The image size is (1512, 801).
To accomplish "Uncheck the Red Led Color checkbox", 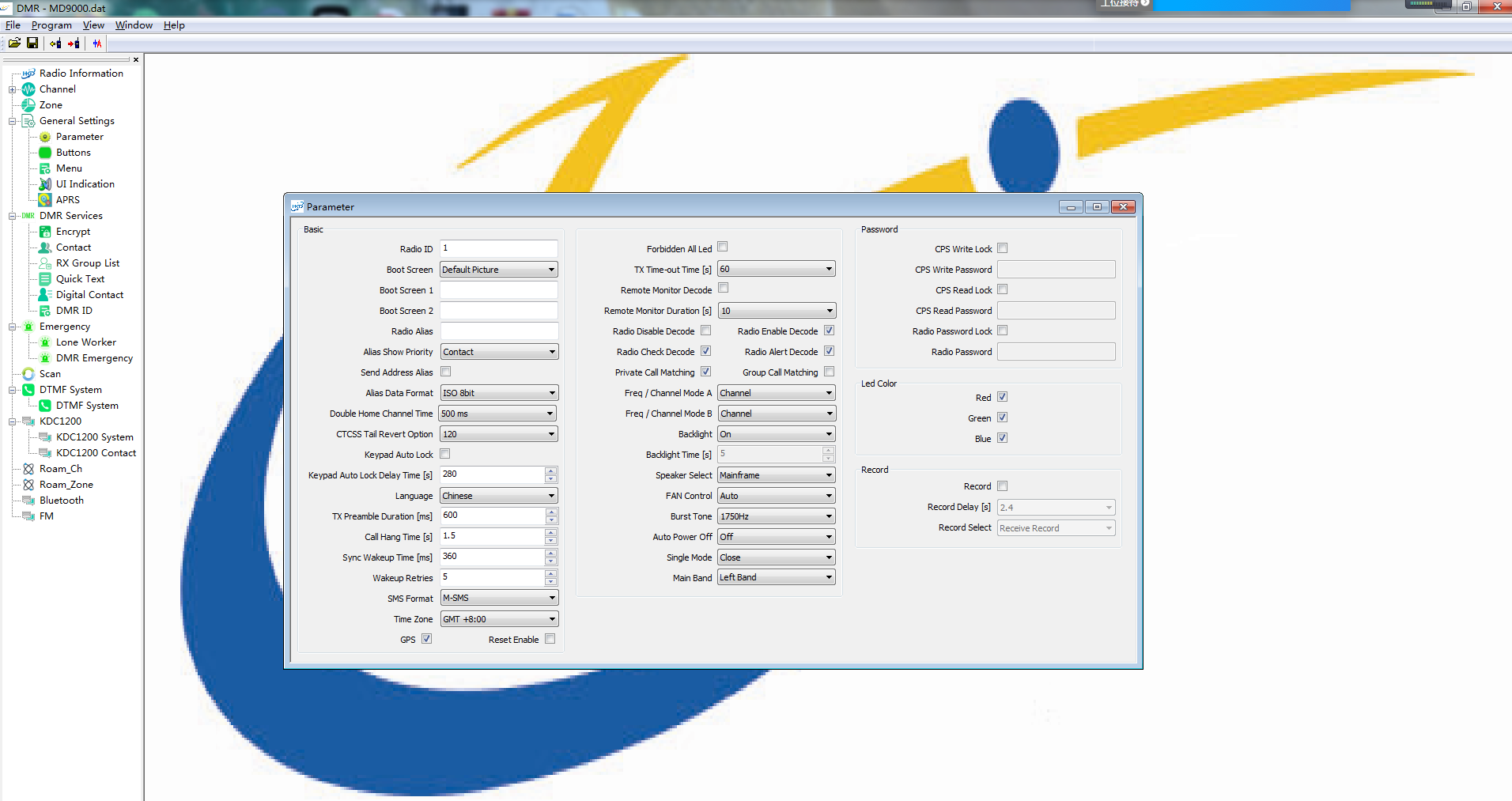I will pyautogui.click(x=1001, y=397).
